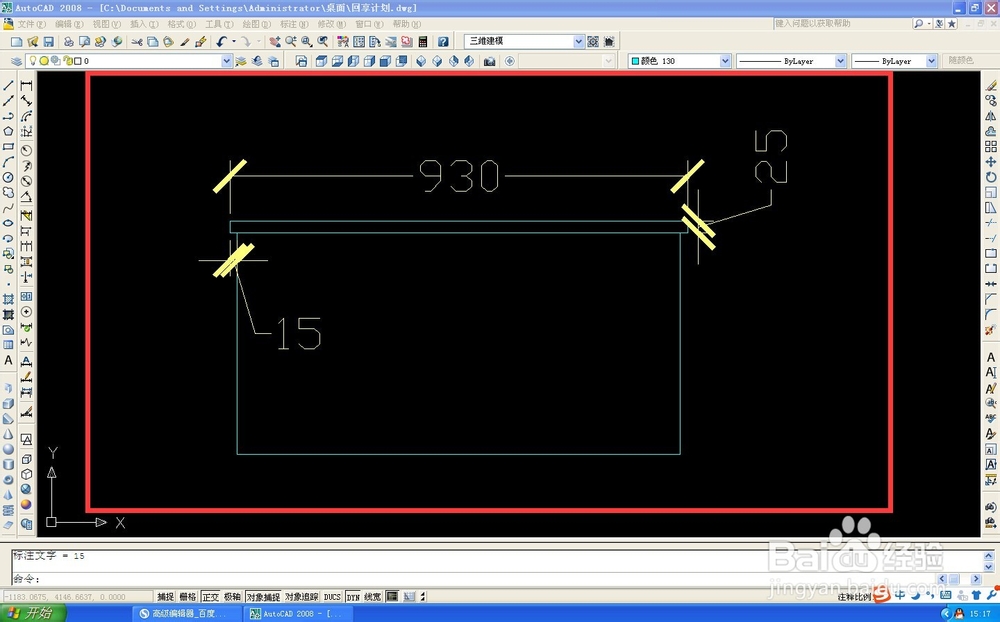The width and height of the screenshot is (1000, 622).
Task: Click the Zoom Previous icon
Action: (323, 42)
